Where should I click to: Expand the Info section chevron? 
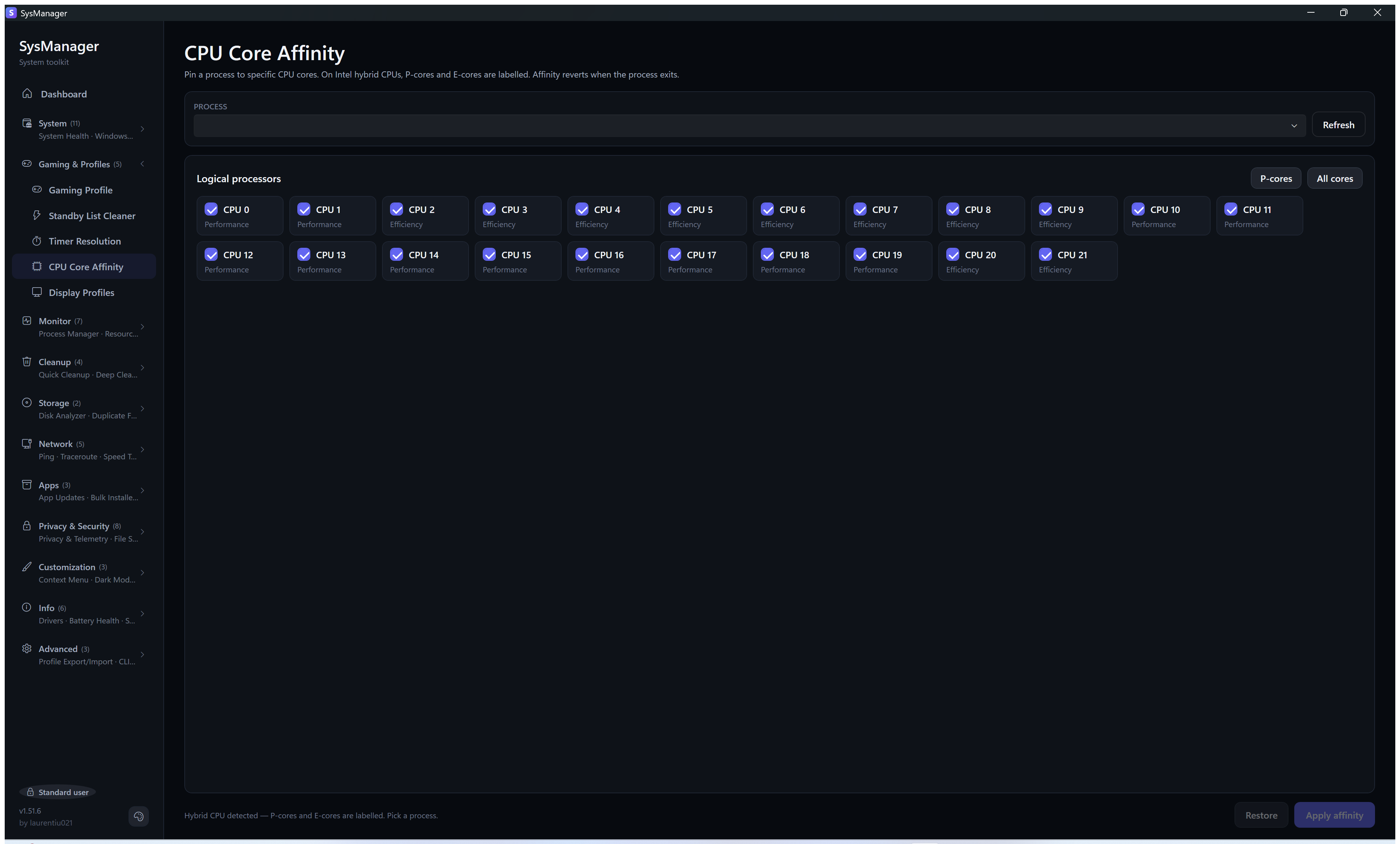click(143, 614)
